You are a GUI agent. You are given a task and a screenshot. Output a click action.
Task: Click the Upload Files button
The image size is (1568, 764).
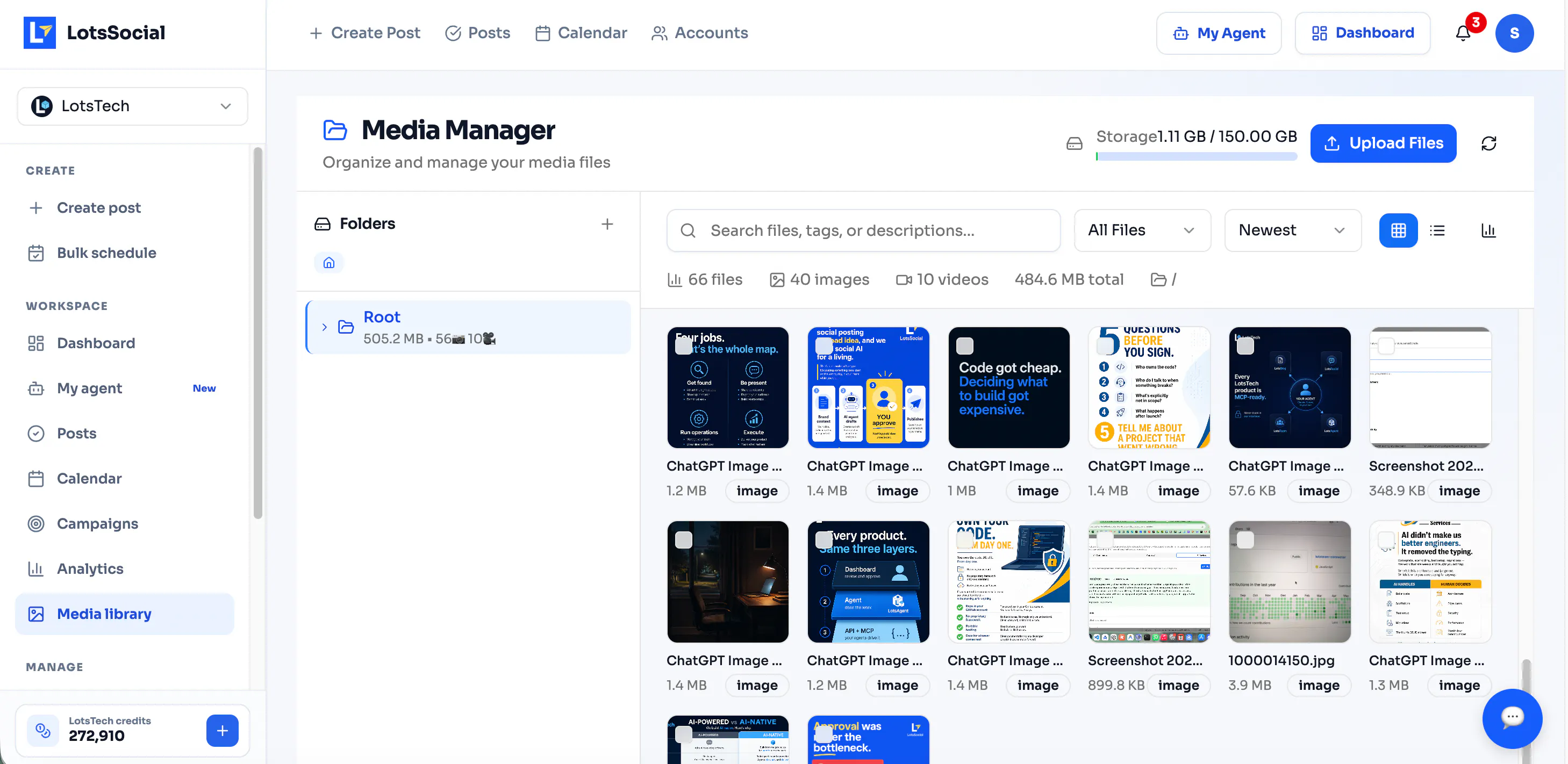click(1383, 143)
